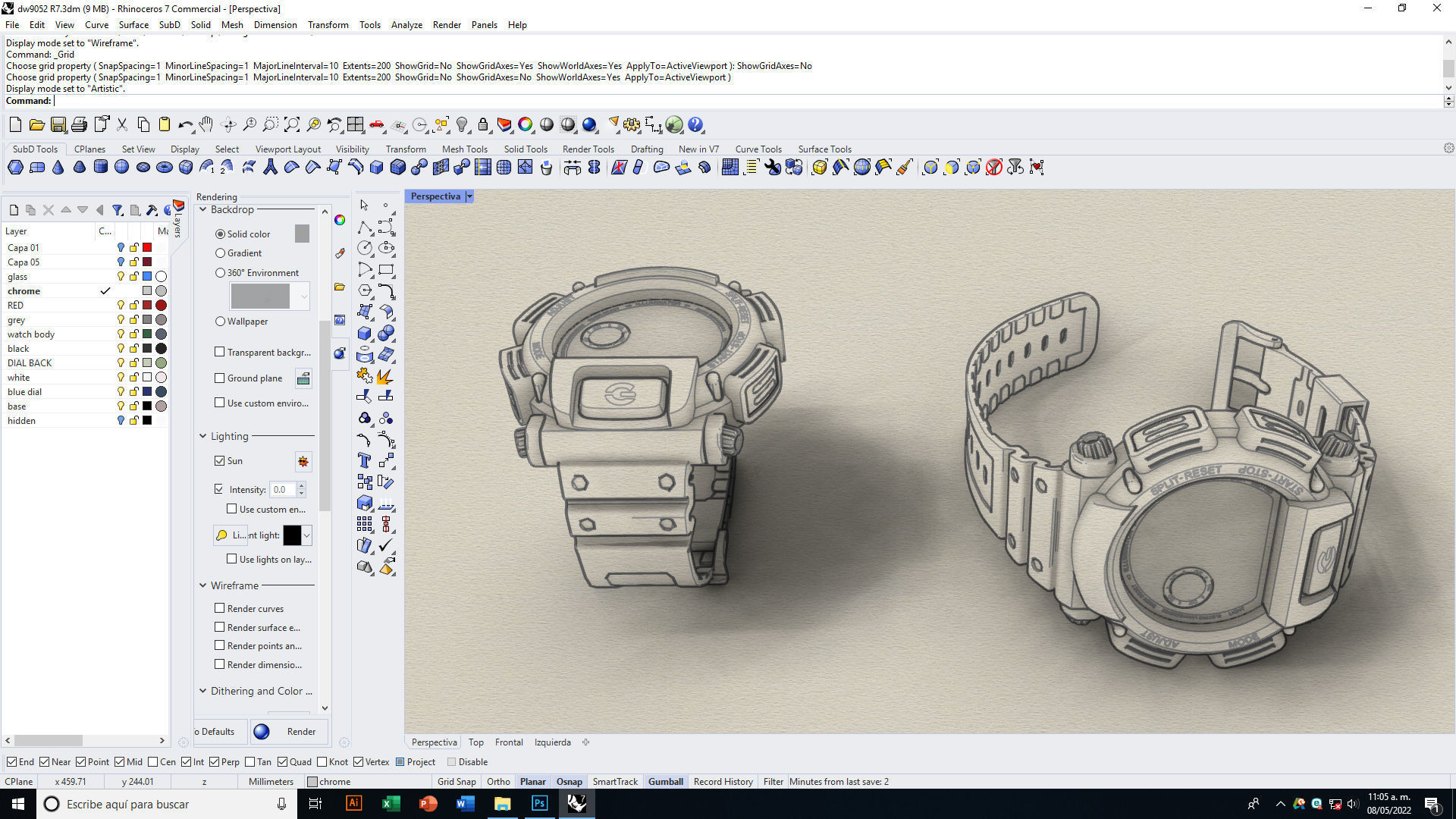Image resolution: width=1456 pixels, height=819 pixels.
Task: Click the Cut scissors icon
Action: tap(121, 125)
